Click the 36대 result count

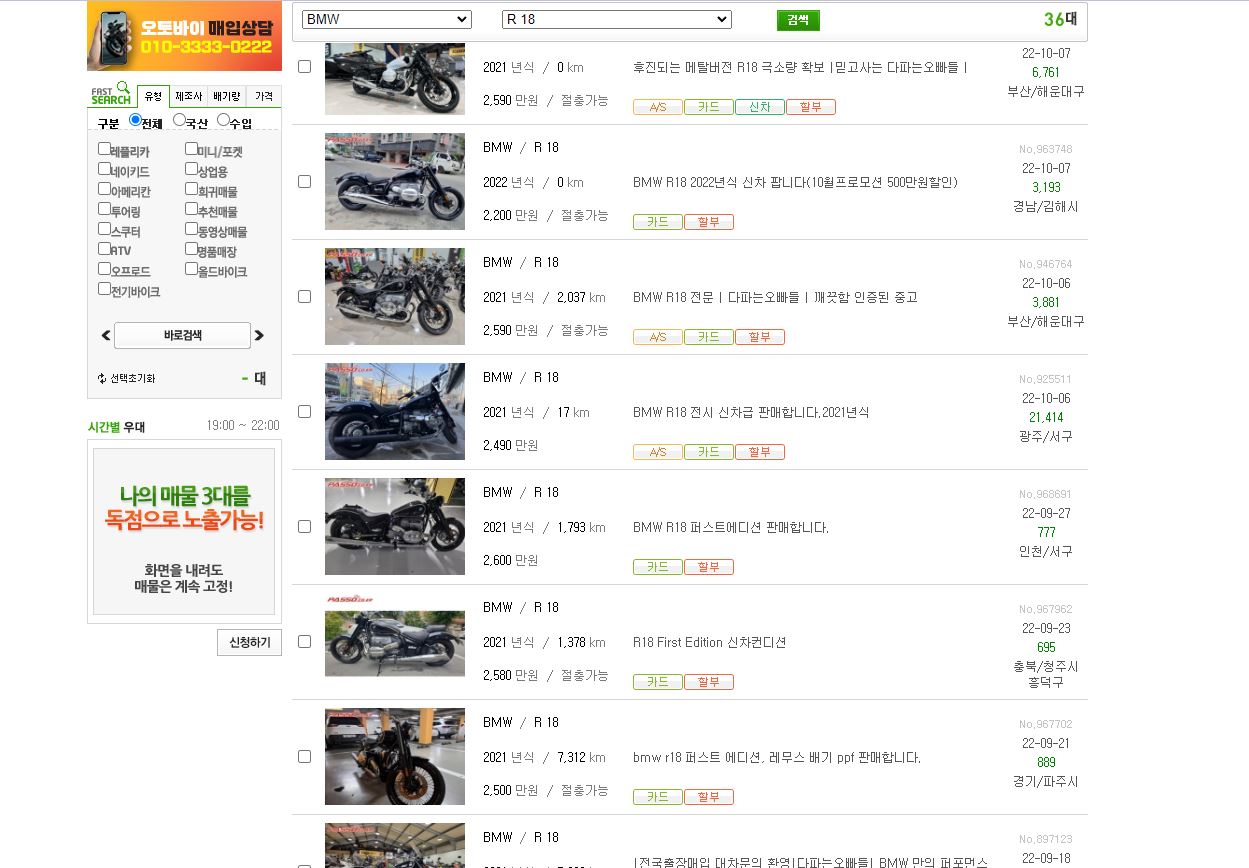(1060, 19)
